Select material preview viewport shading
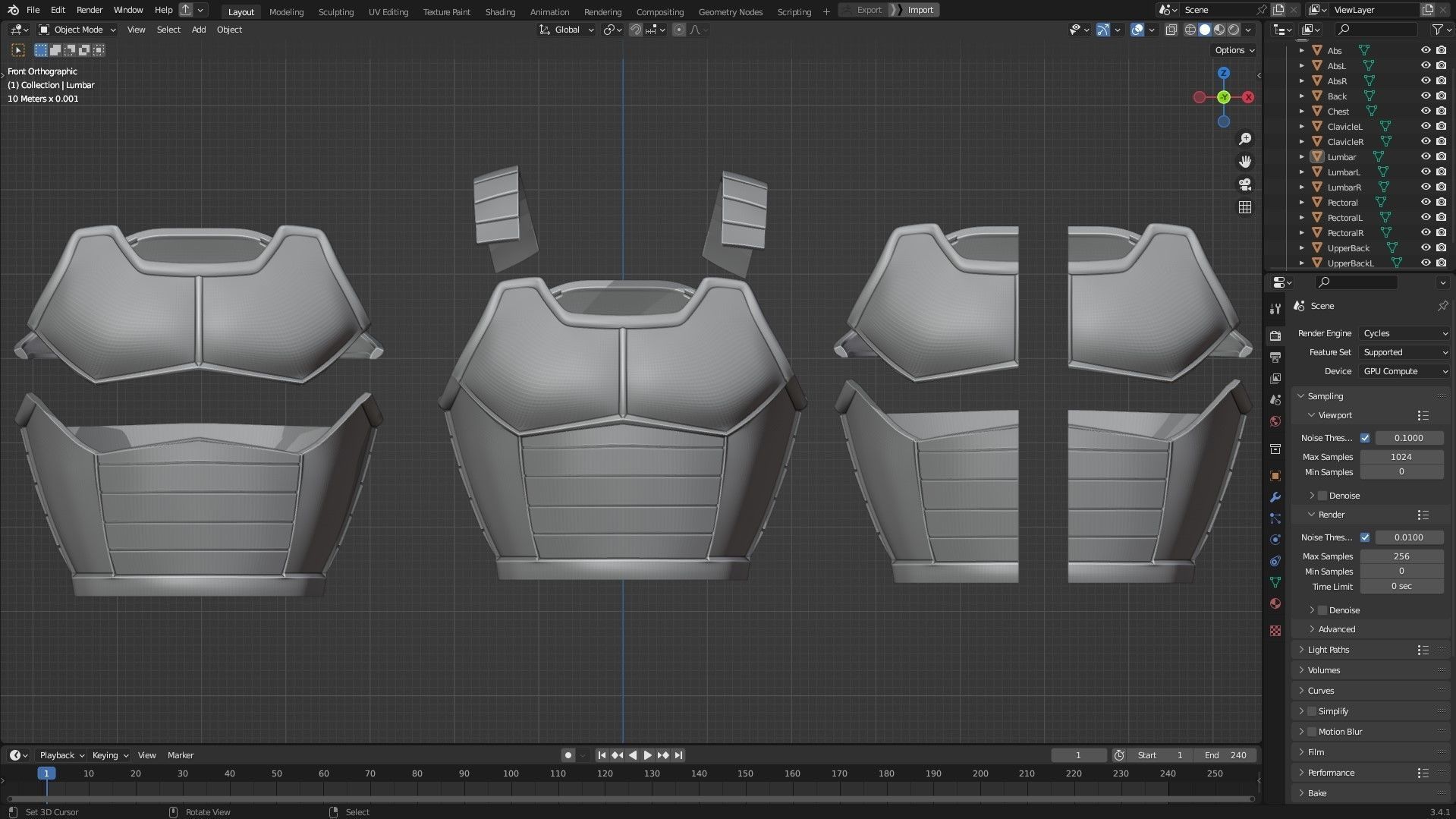 pyautogui.click(x=1219, y=30)
